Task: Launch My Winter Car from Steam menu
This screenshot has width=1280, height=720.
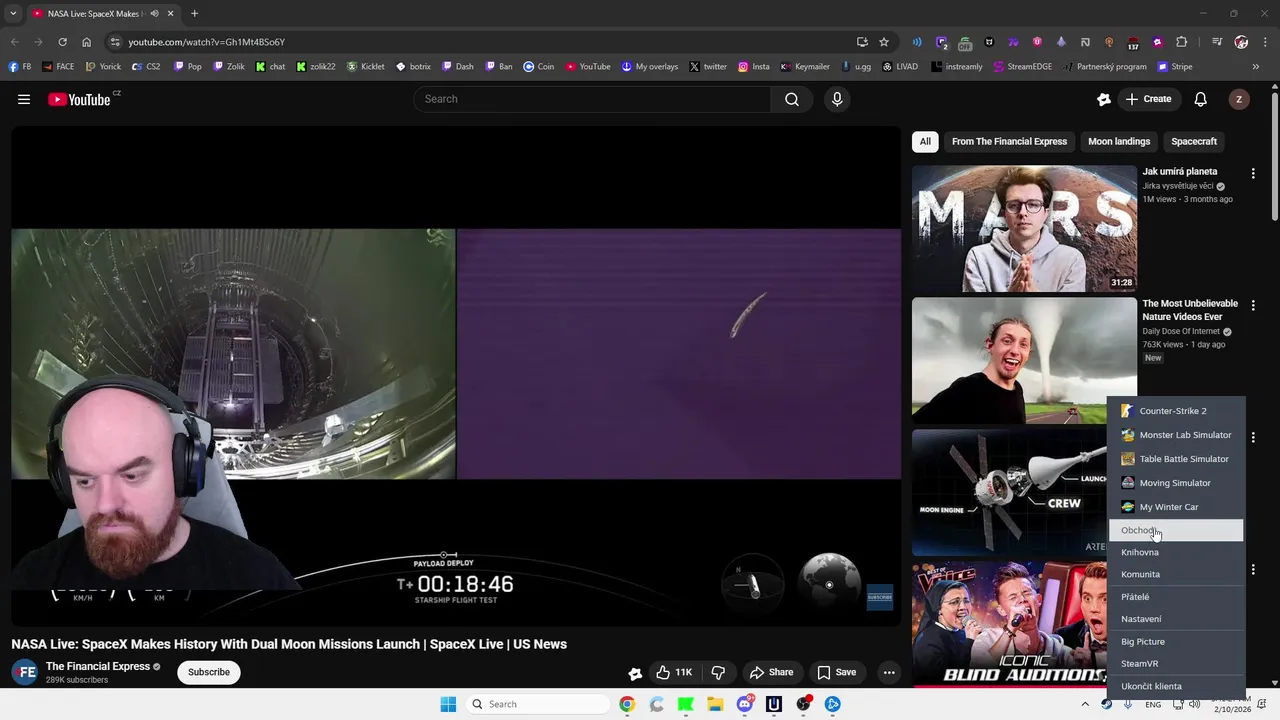Action: [x=1176, y=507]
